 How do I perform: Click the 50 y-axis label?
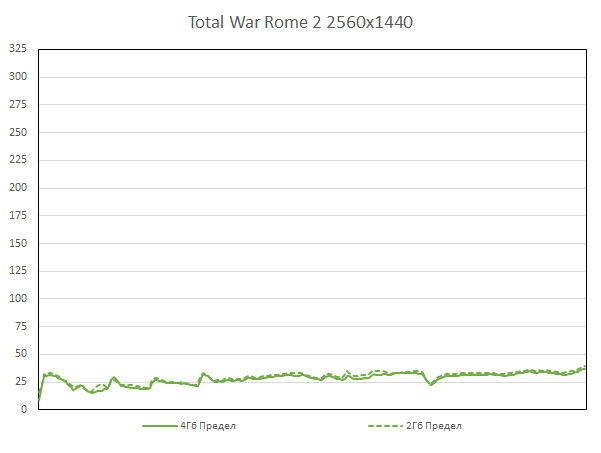click(20, 354)
